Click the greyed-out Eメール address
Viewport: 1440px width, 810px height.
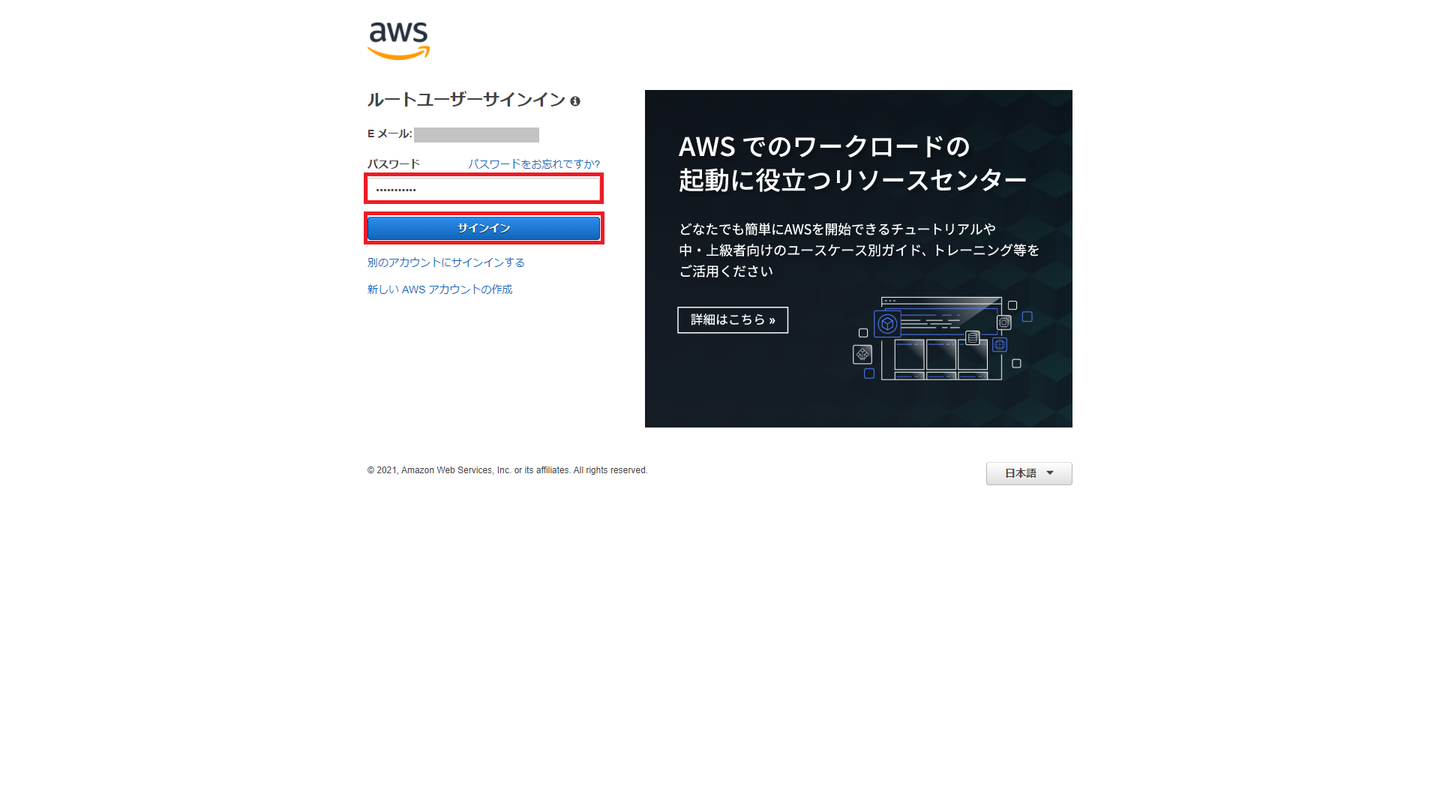477,134
